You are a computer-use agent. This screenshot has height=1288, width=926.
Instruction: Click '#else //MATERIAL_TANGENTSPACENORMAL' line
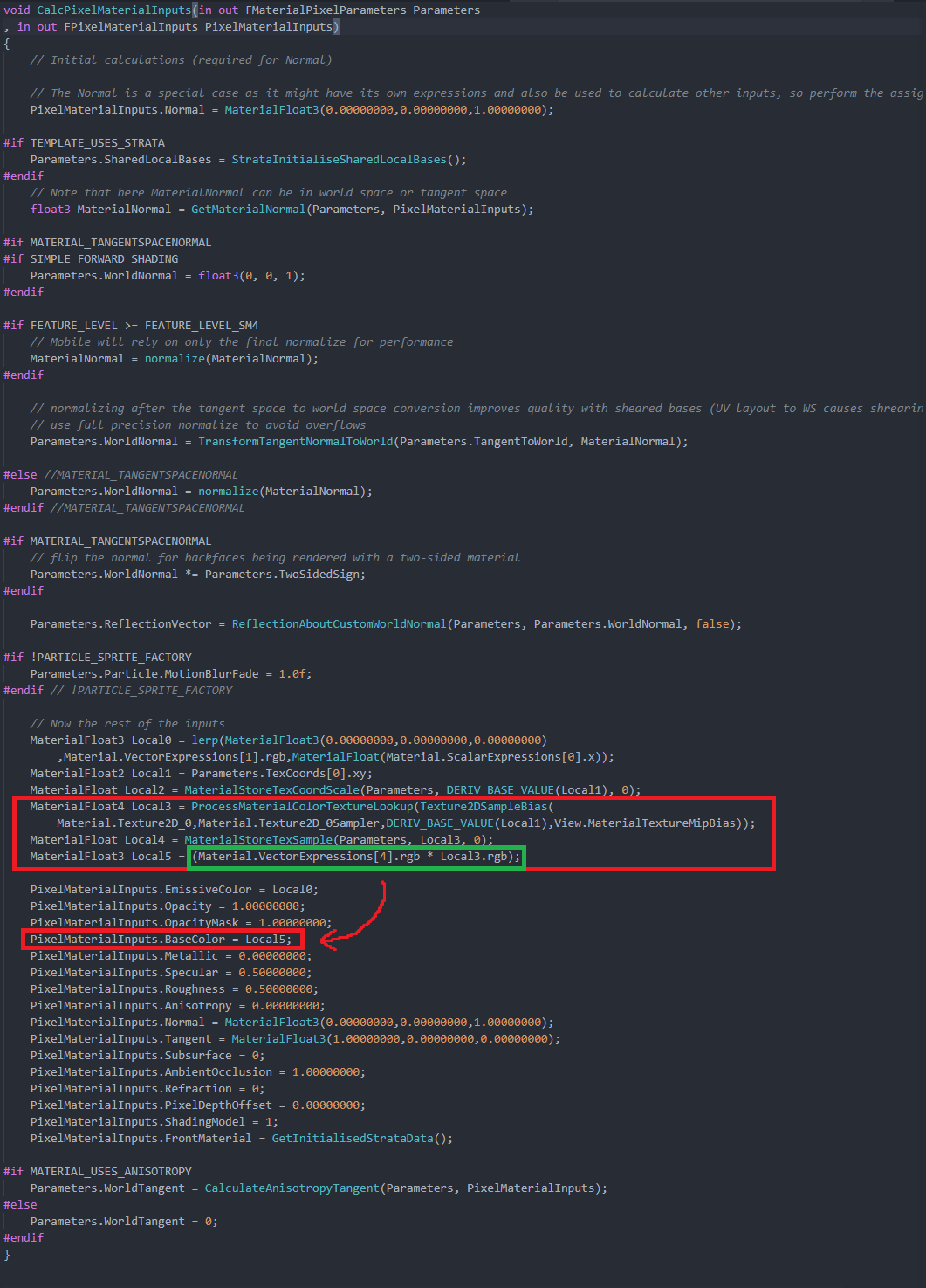[120, 474]
